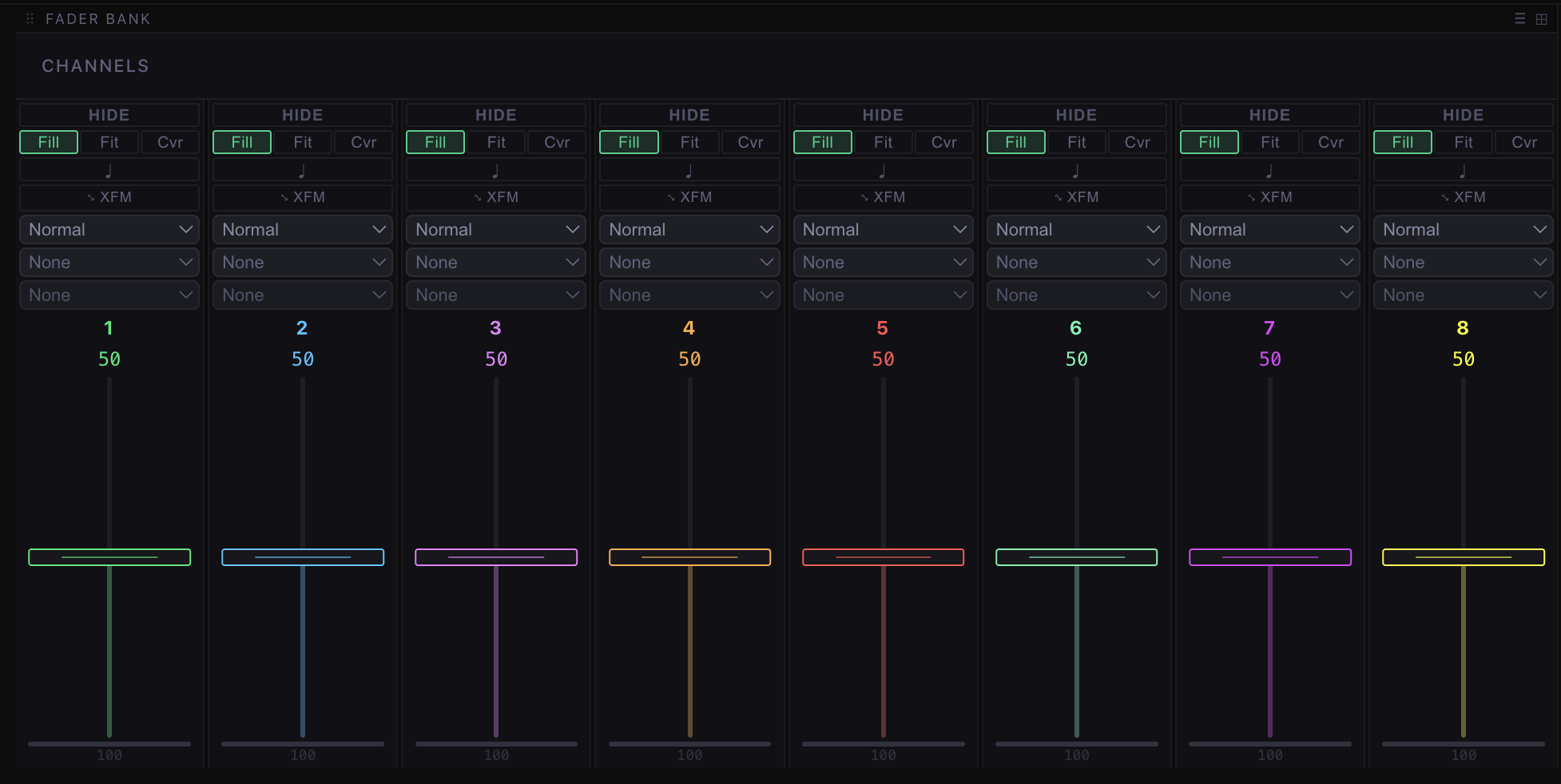Set channel 6 to Fit mode

(x=1076, y=142)
